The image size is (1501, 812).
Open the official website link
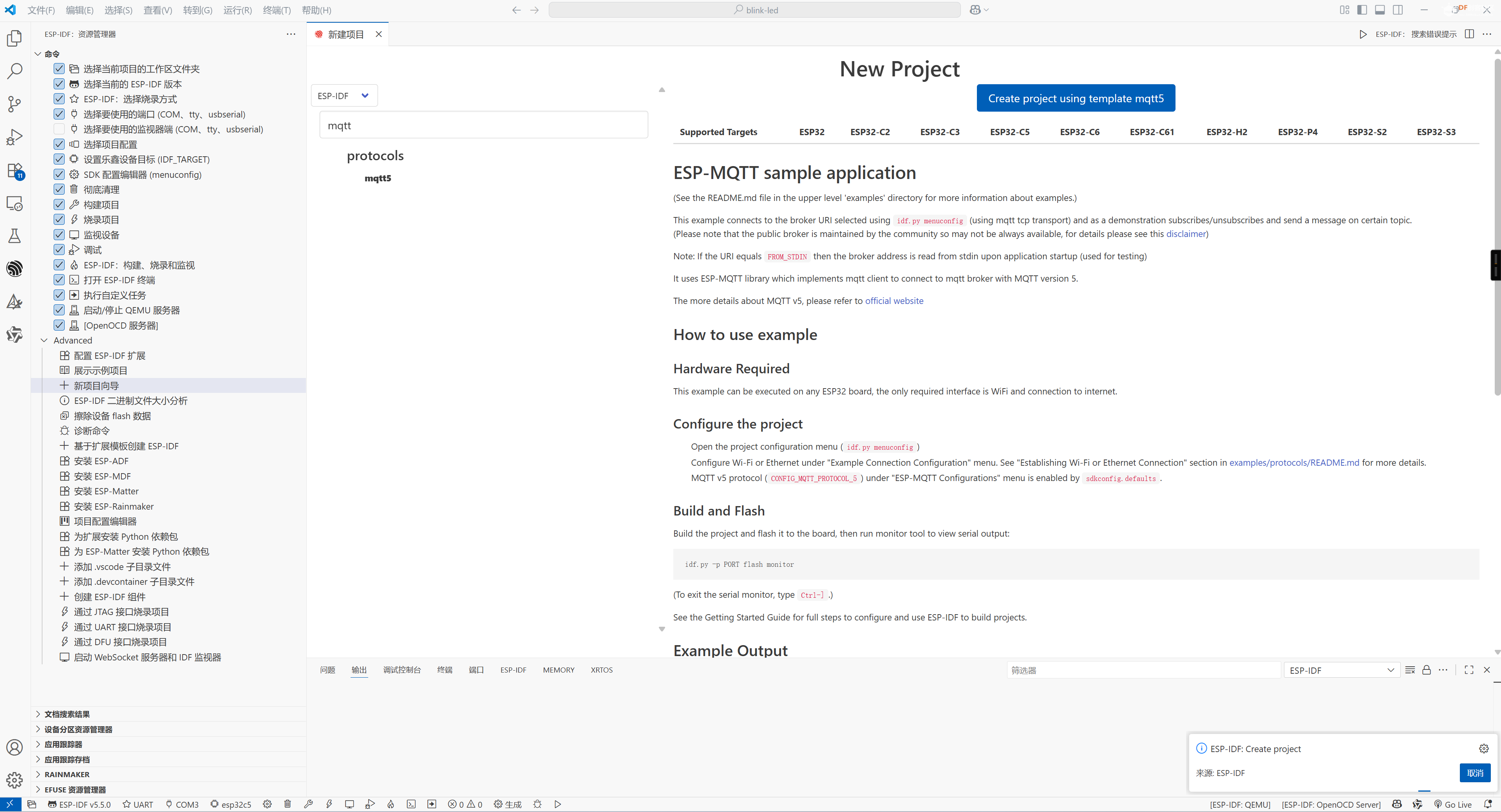point(894,300)
